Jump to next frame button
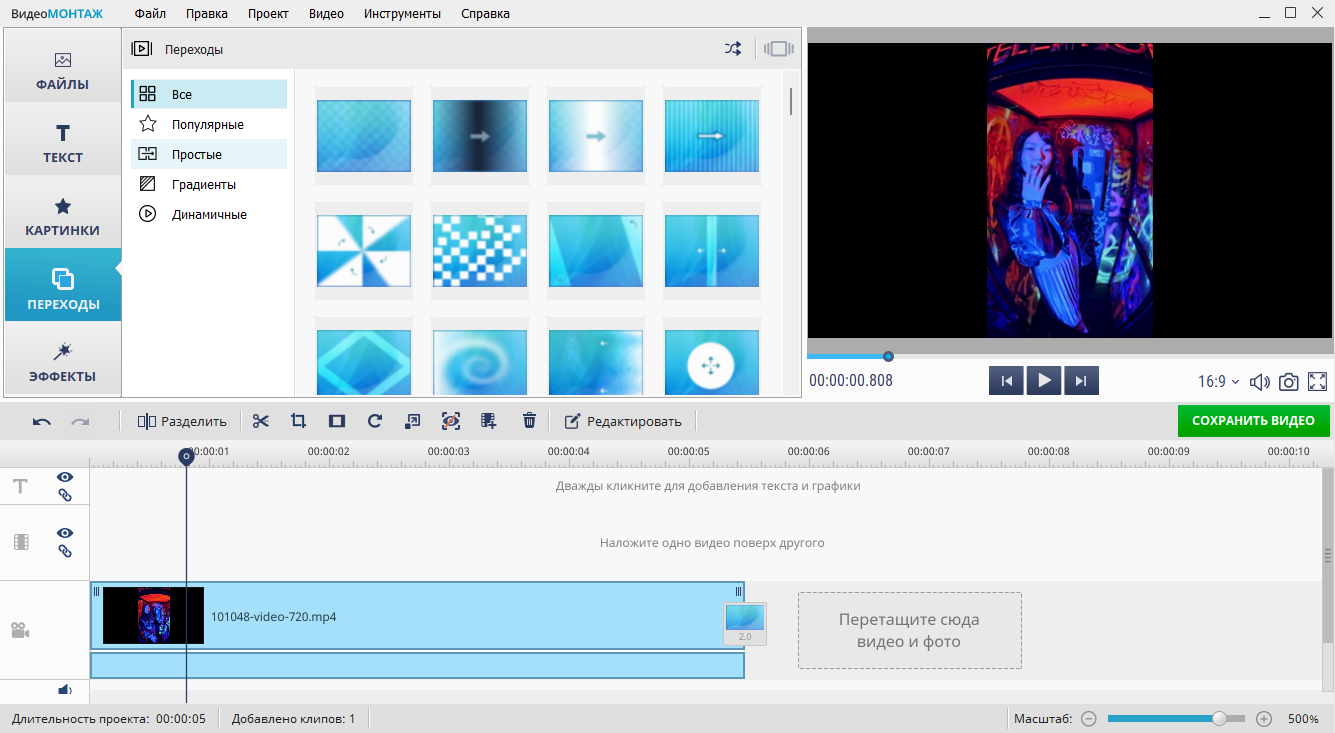This screenshot has width=1335, height=733. pos(1082,381)
